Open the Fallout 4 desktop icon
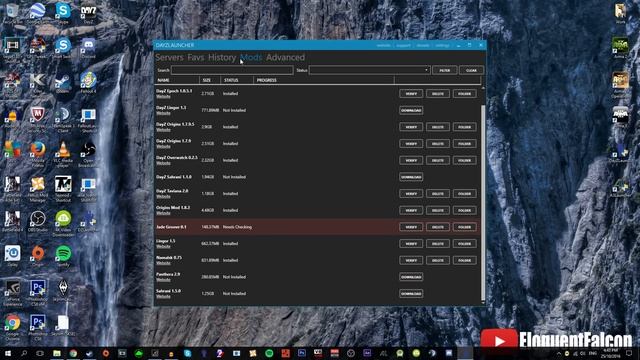The height and width of the screenshot is (360, 640). pos(88,82)
